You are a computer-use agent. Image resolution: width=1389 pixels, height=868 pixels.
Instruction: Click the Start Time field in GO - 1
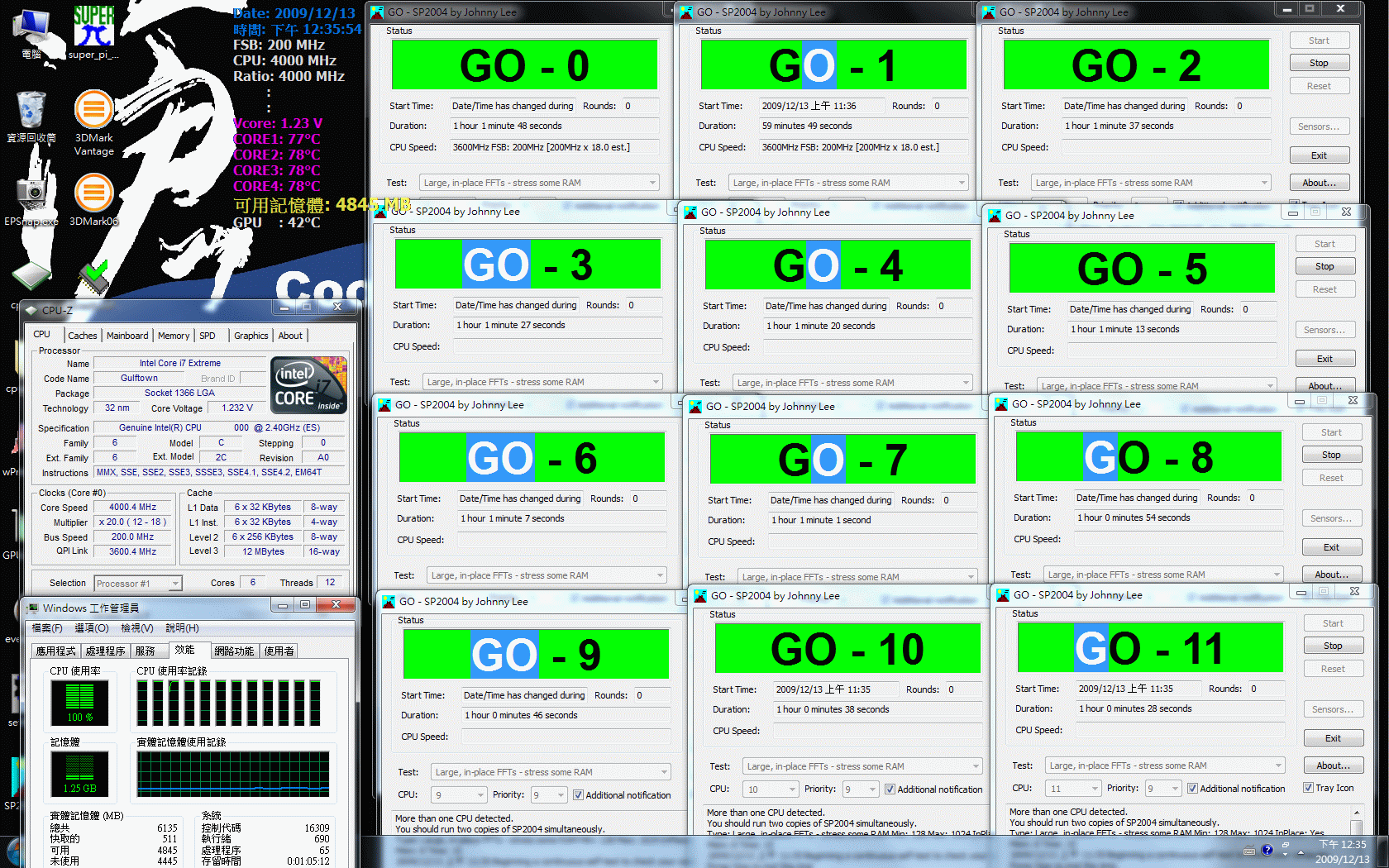(820, 106)
